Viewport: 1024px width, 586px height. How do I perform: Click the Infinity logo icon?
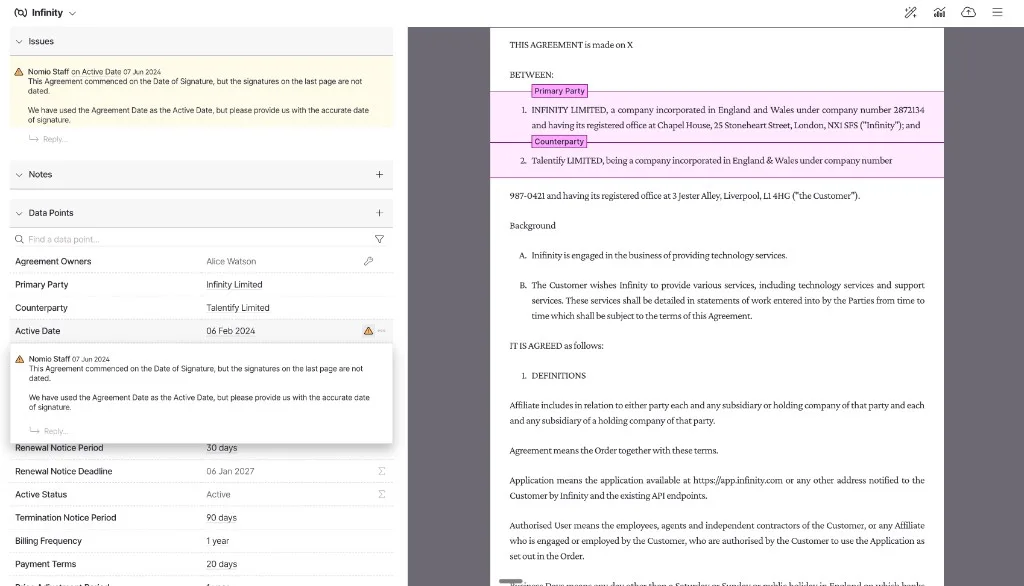[21, 12]
